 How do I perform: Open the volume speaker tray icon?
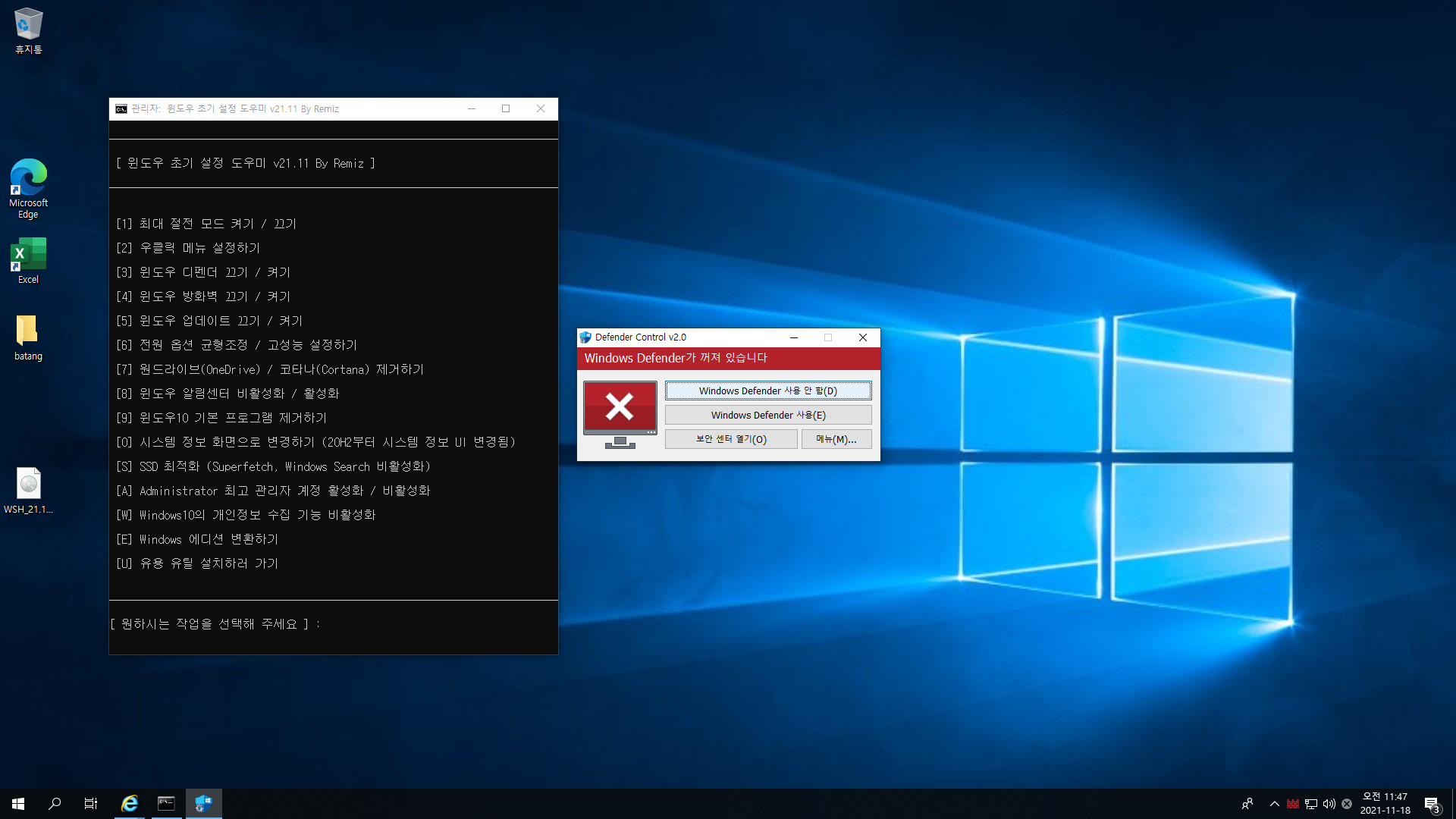(x=1329, y=804)
